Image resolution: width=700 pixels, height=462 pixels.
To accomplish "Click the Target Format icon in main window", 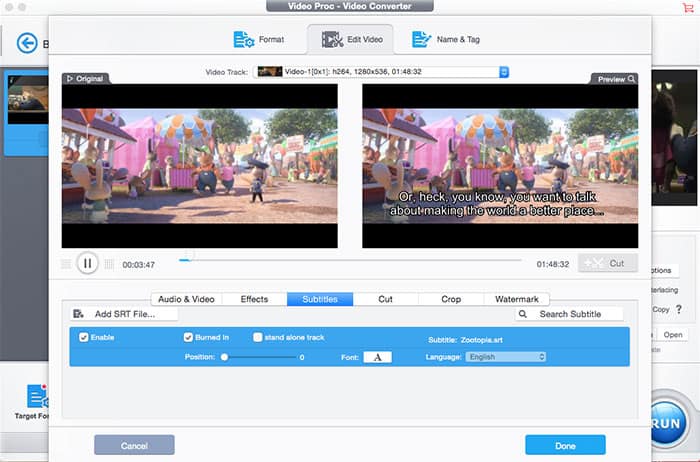I will (x=38, y=396).
